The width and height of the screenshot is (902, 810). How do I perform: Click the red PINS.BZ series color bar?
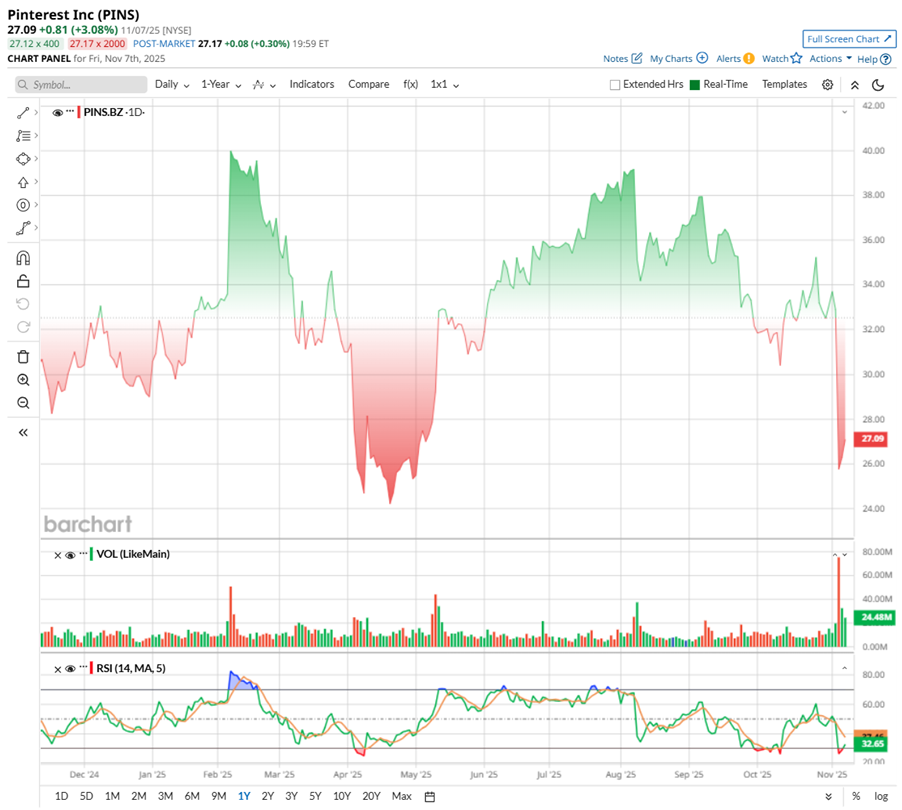point(79,112)
